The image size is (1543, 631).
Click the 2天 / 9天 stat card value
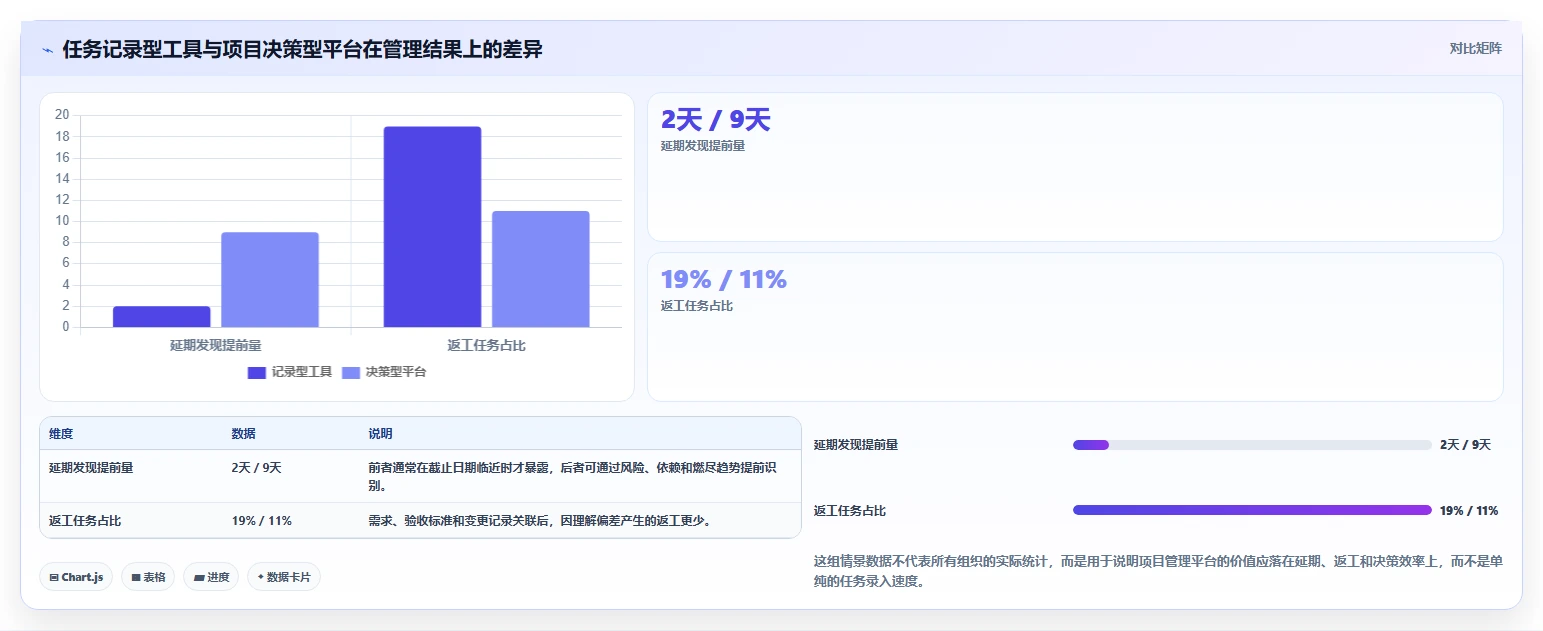point(716,120)
